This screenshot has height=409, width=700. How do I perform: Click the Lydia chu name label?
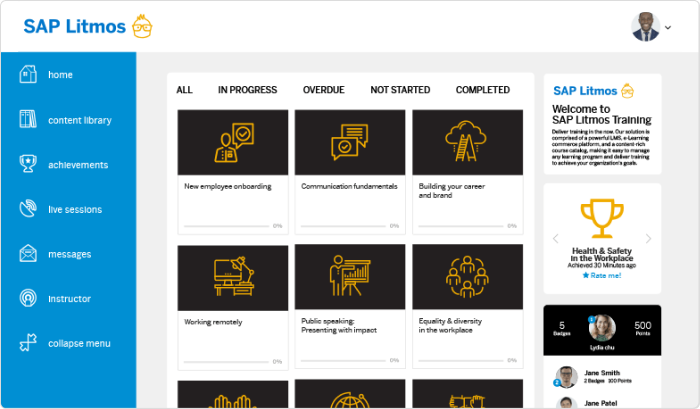click(602, 347)
